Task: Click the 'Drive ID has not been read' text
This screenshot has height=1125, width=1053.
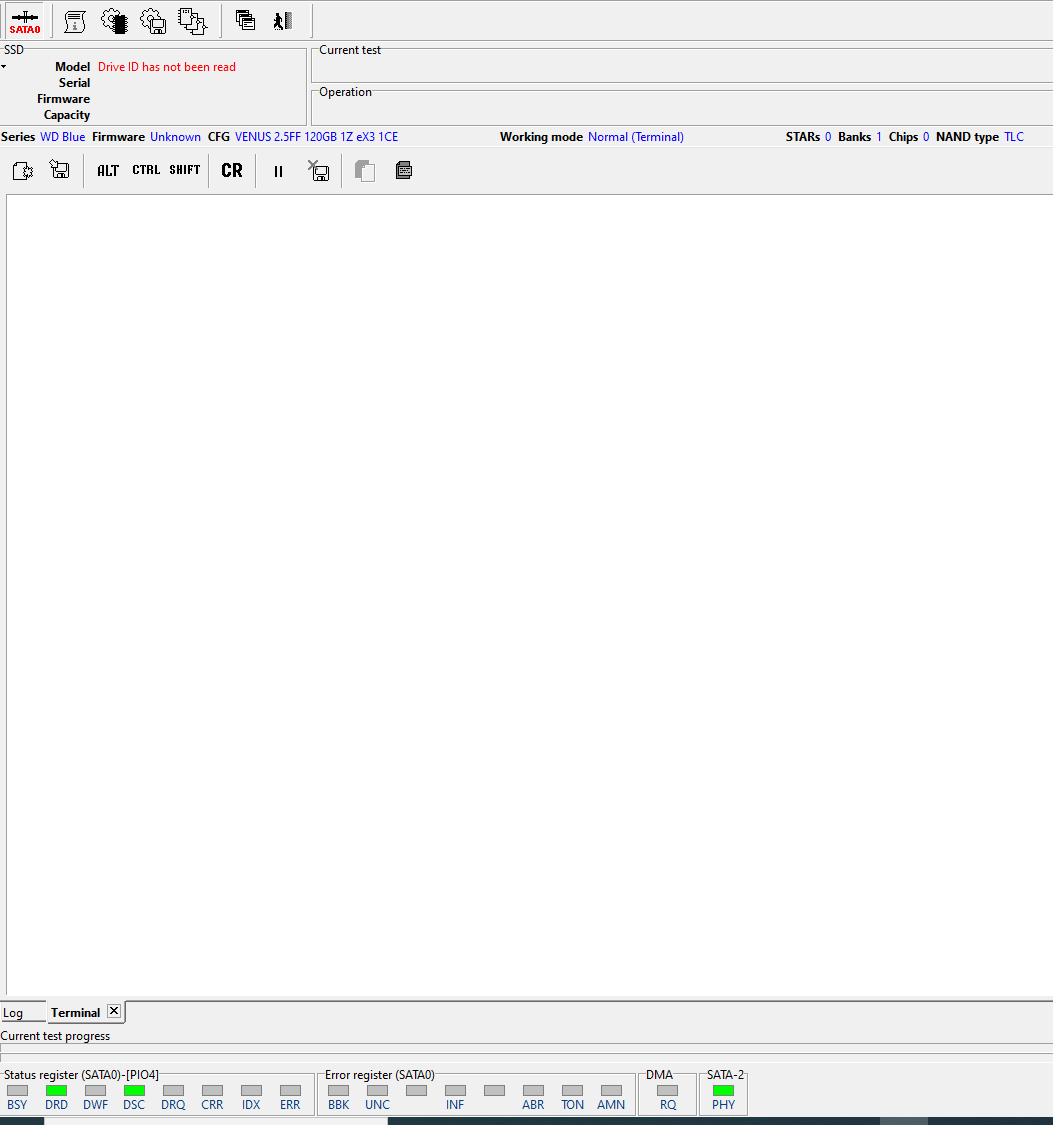Action: click(x=166, y=67)
